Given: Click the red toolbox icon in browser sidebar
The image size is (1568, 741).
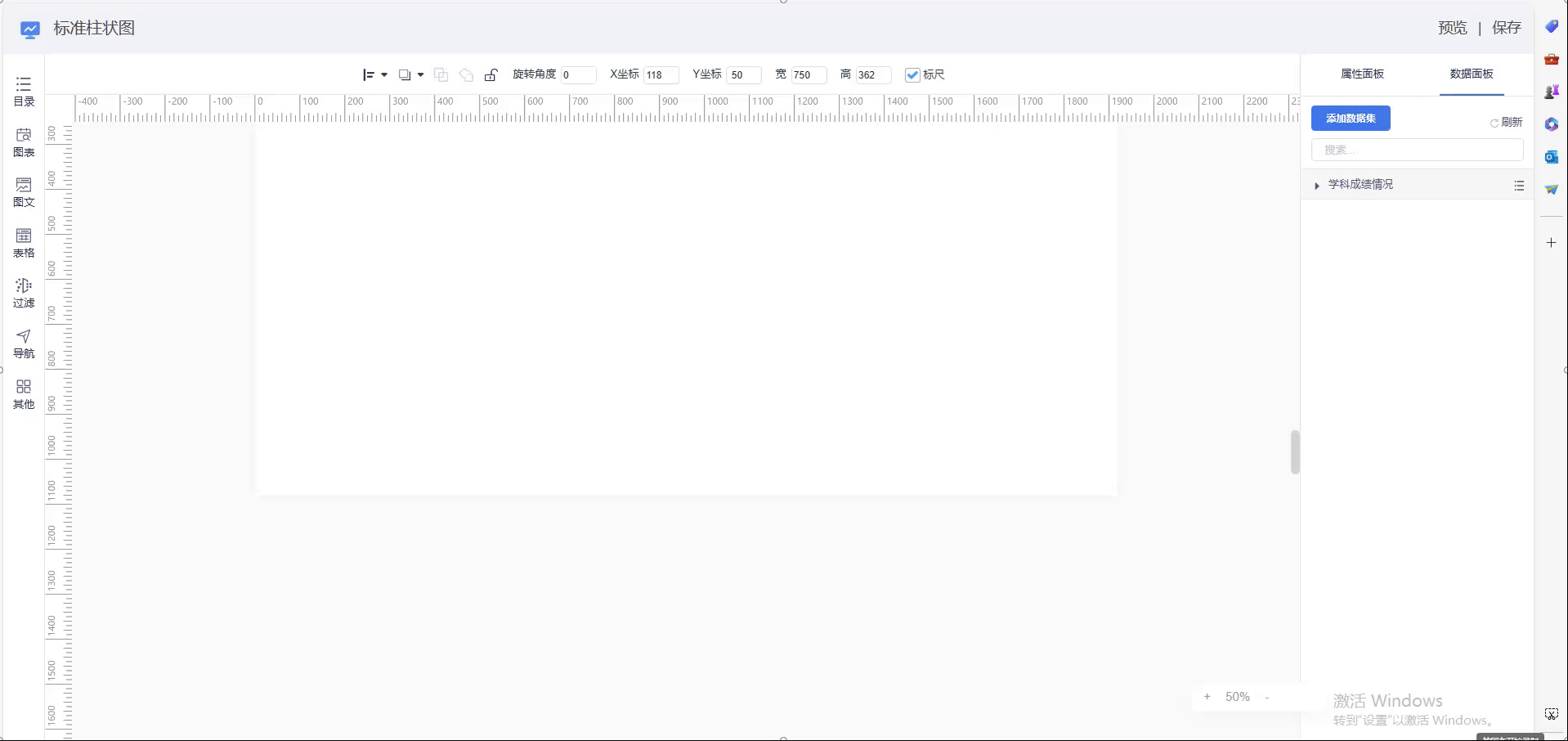Looking at the screenshot, I should (x=1551, y=59).
